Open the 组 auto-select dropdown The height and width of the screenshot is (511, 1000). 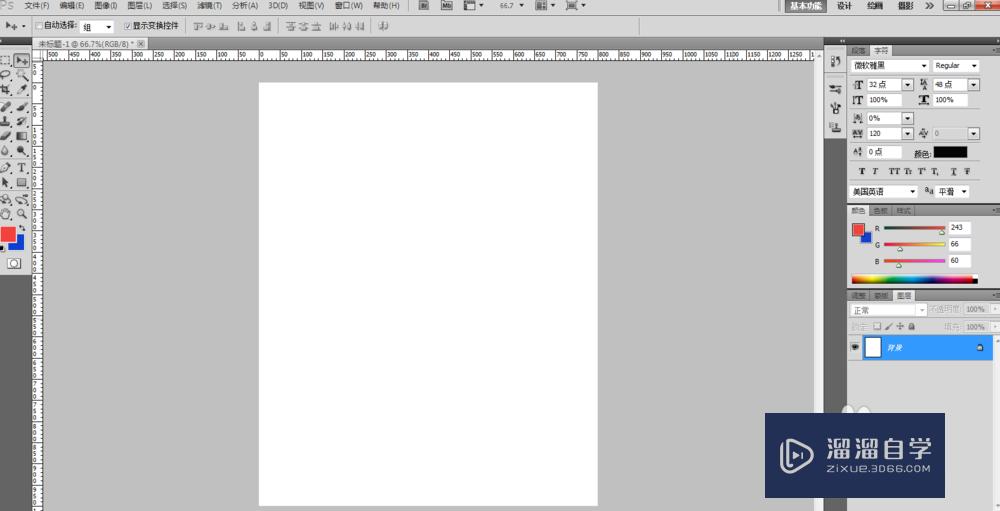point(97,27)
